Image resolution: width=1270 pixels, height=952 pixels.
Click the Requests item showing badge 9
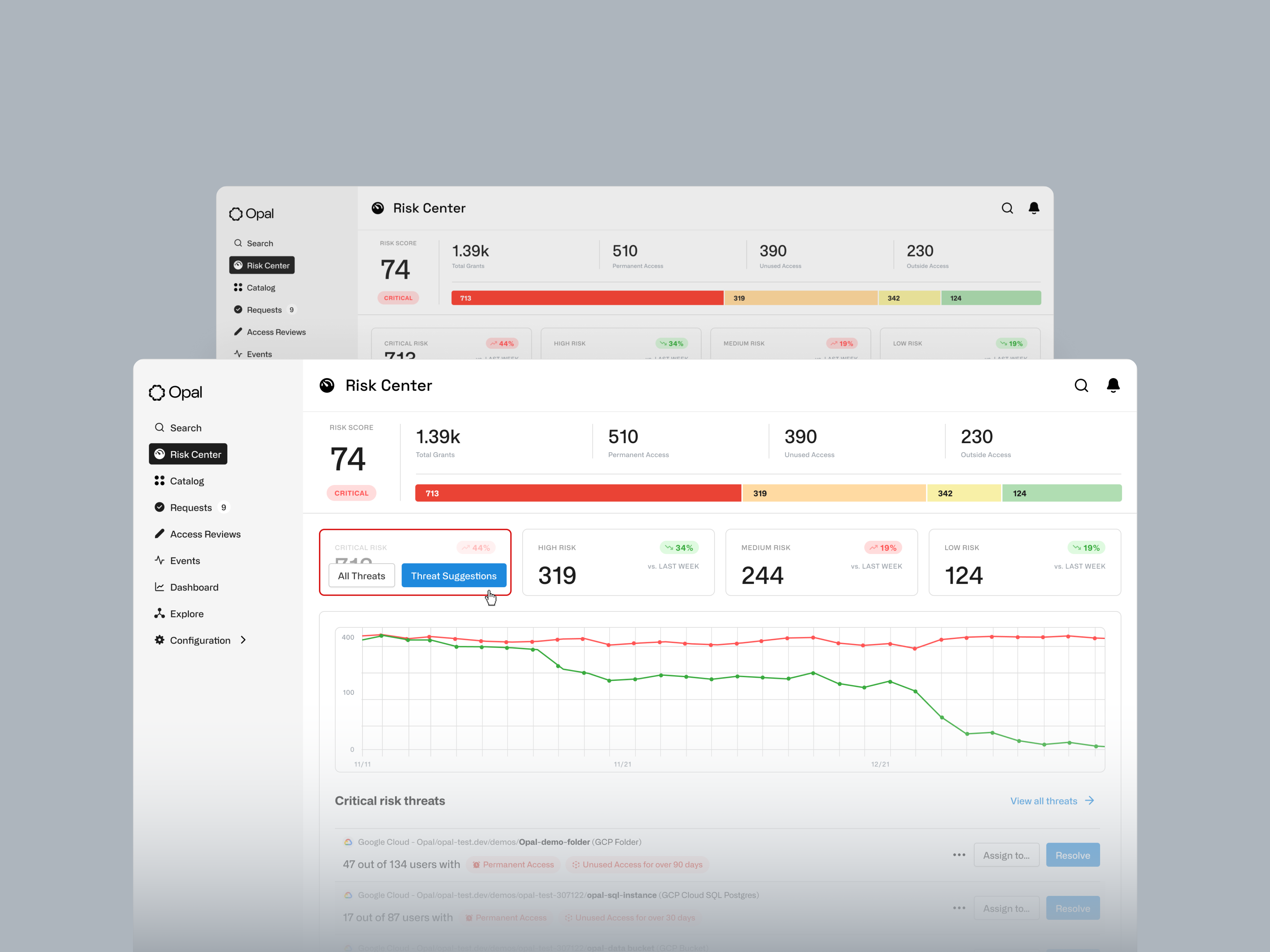click(191, 507)
